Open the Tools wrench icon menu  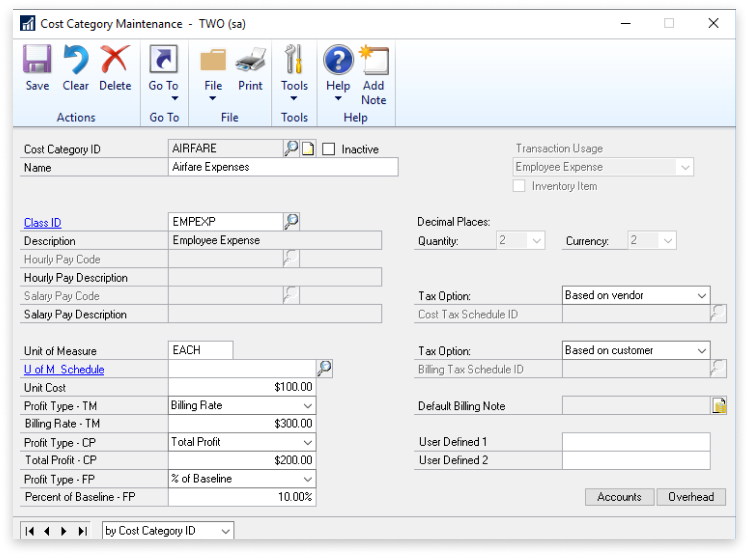tap(294, 59)
